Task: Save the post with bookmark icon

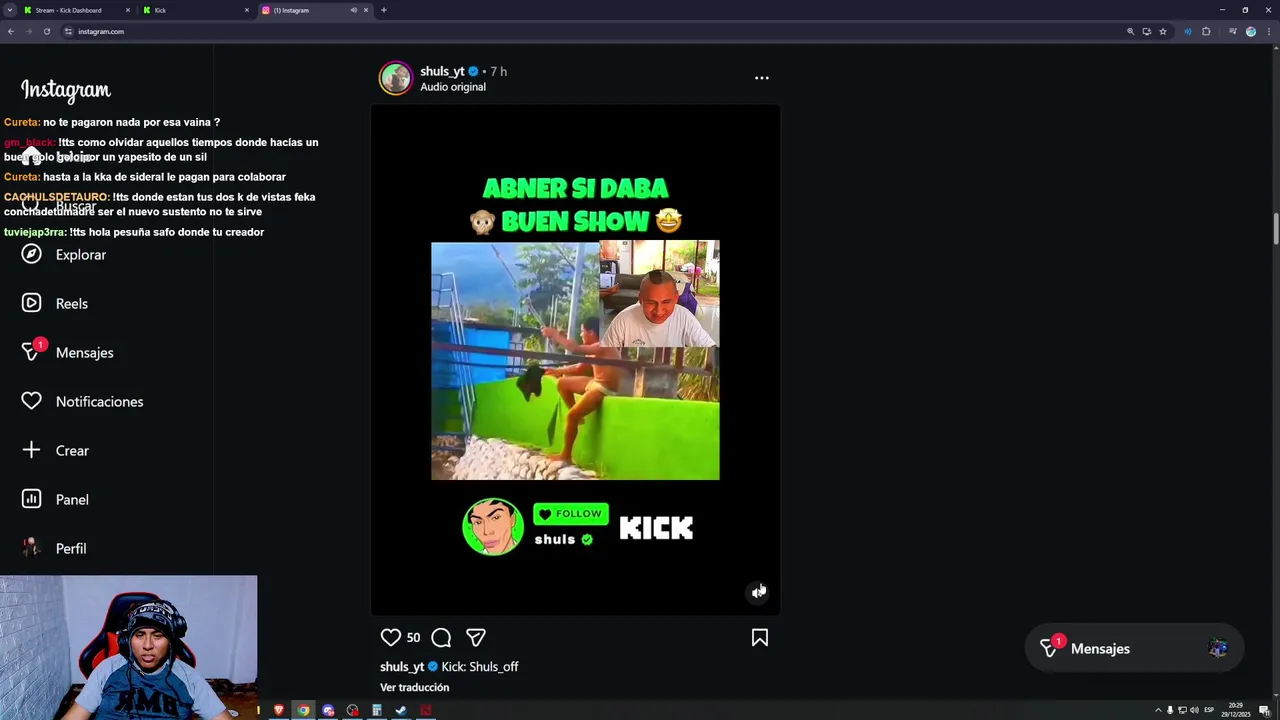Action: [760, 637]
